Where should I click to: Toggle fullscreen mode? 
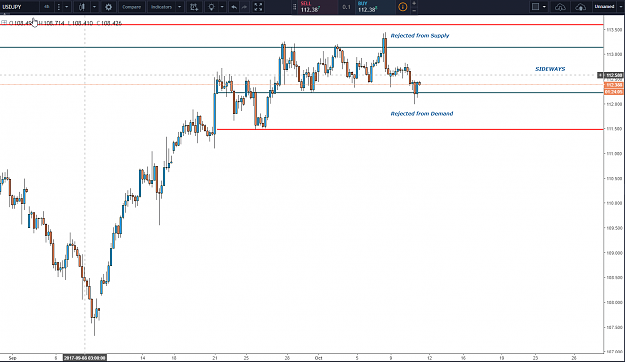[258, 7]
